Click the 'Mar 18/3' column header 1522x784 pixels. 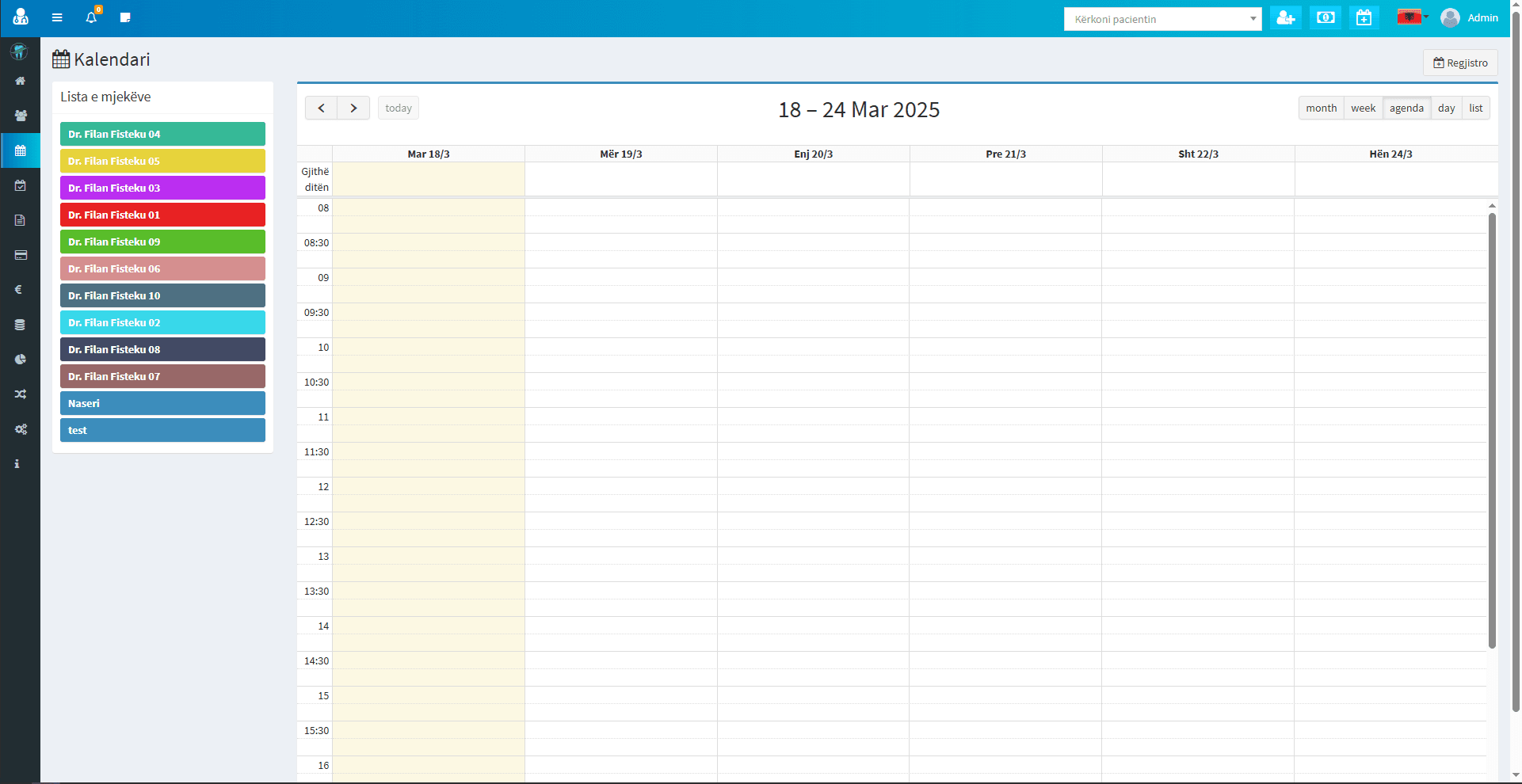[429, 154]
